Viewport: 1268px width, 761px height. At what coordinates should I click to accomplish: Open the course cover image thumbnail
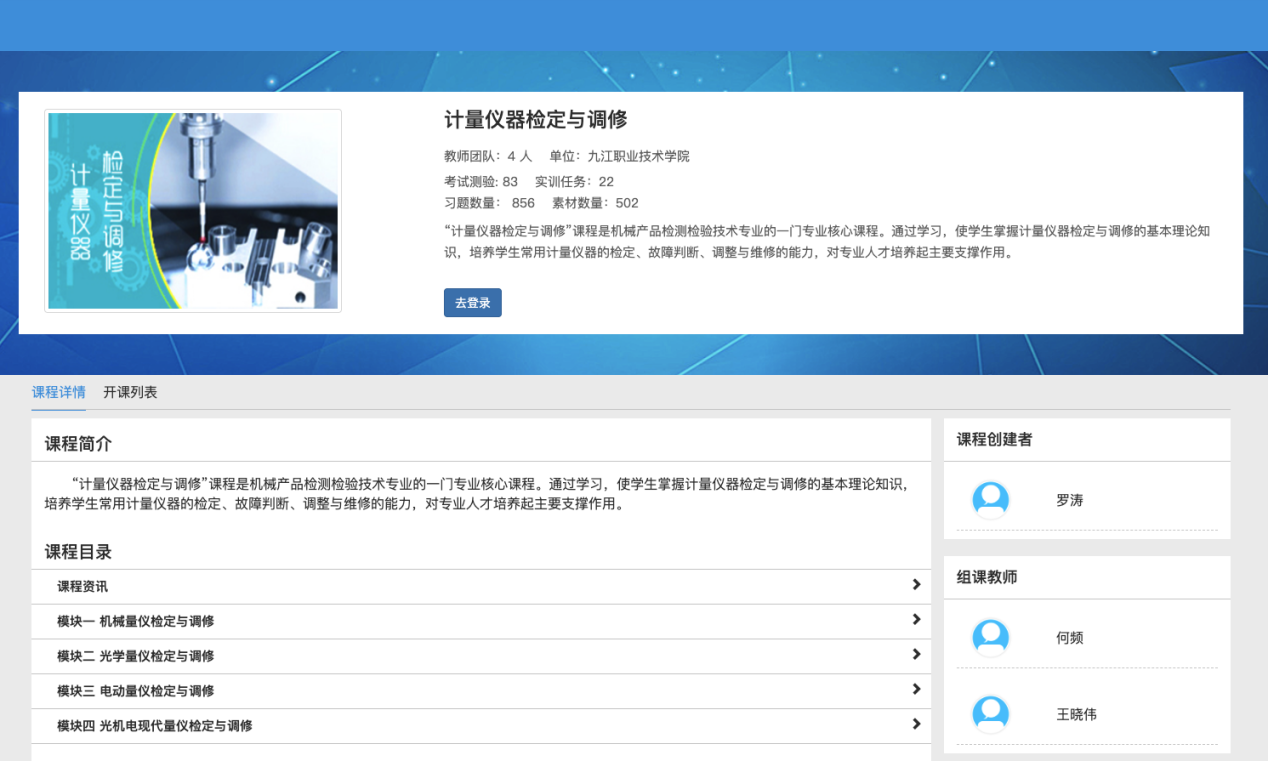[x=193, y=211]
